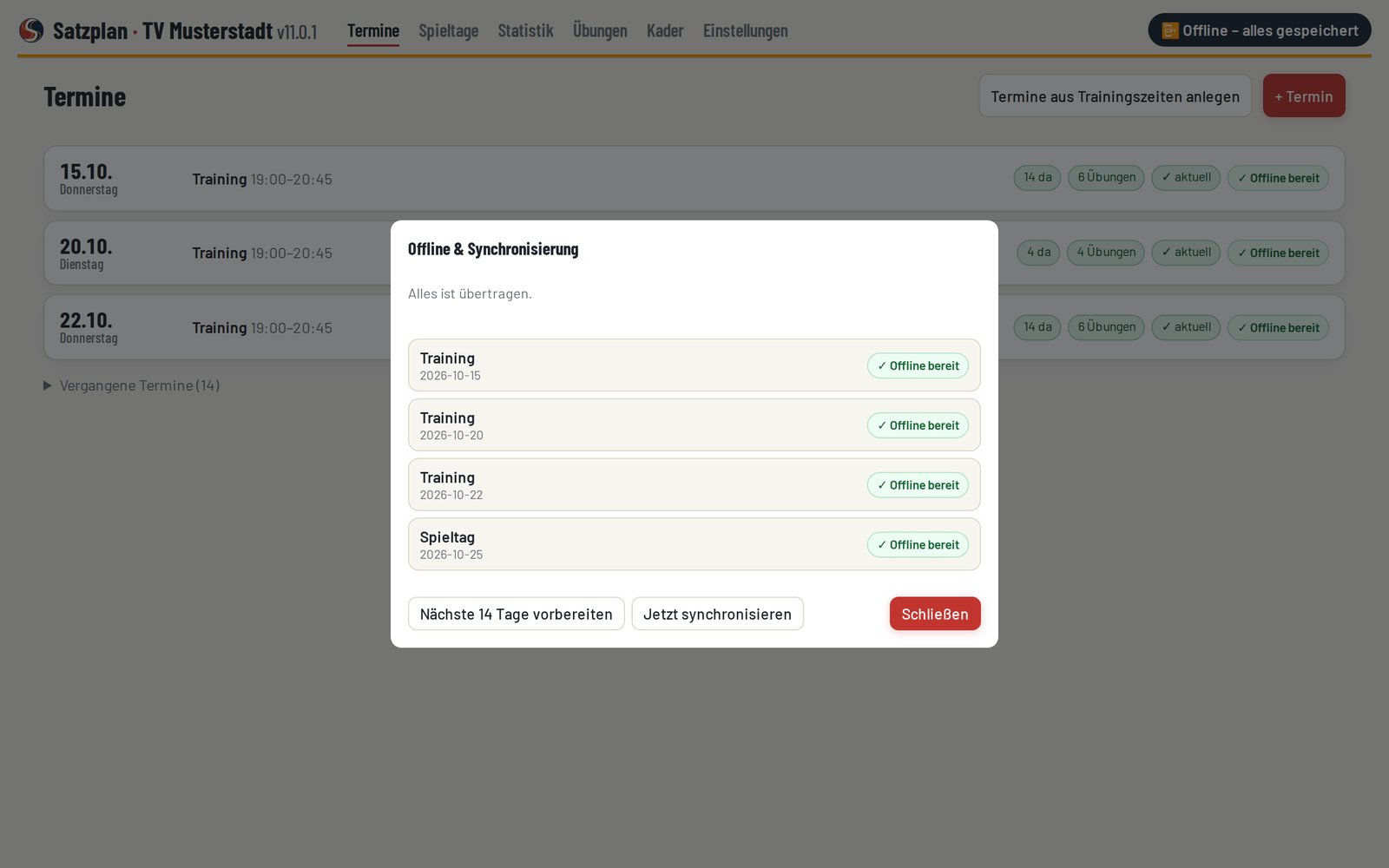Open the Statistik tab
The height and width of the screenshot is (868, 1389).
pos(525,30)
